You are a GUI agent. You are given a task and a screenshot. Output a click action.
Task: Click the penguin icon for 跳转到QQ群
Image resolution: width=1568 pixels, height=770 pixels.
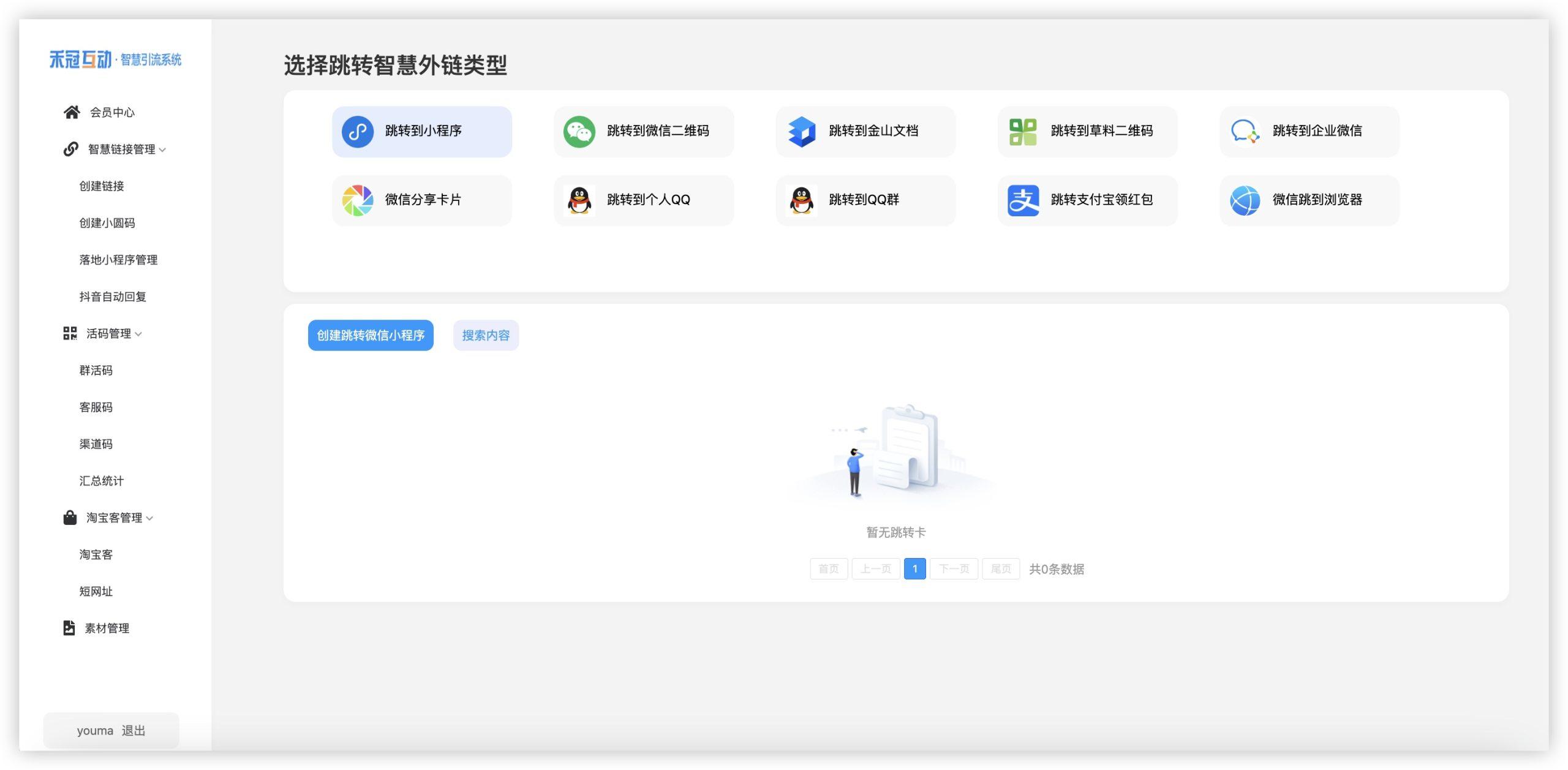pyautogui.click(x=801, y=200)
